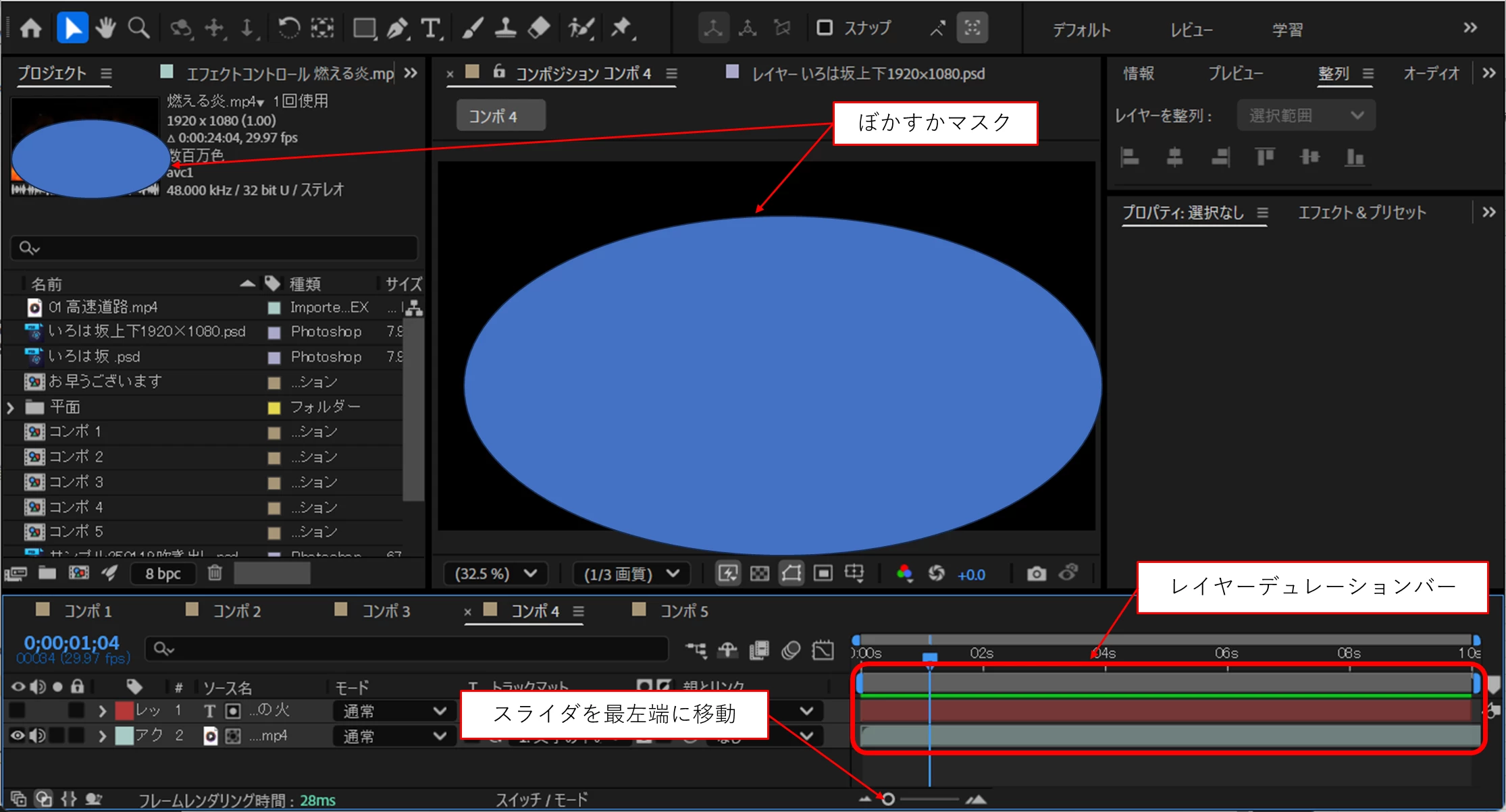This screenshot has height=812, width=1506.
Task: Select the Pen tool
Action: click(397, 28)
